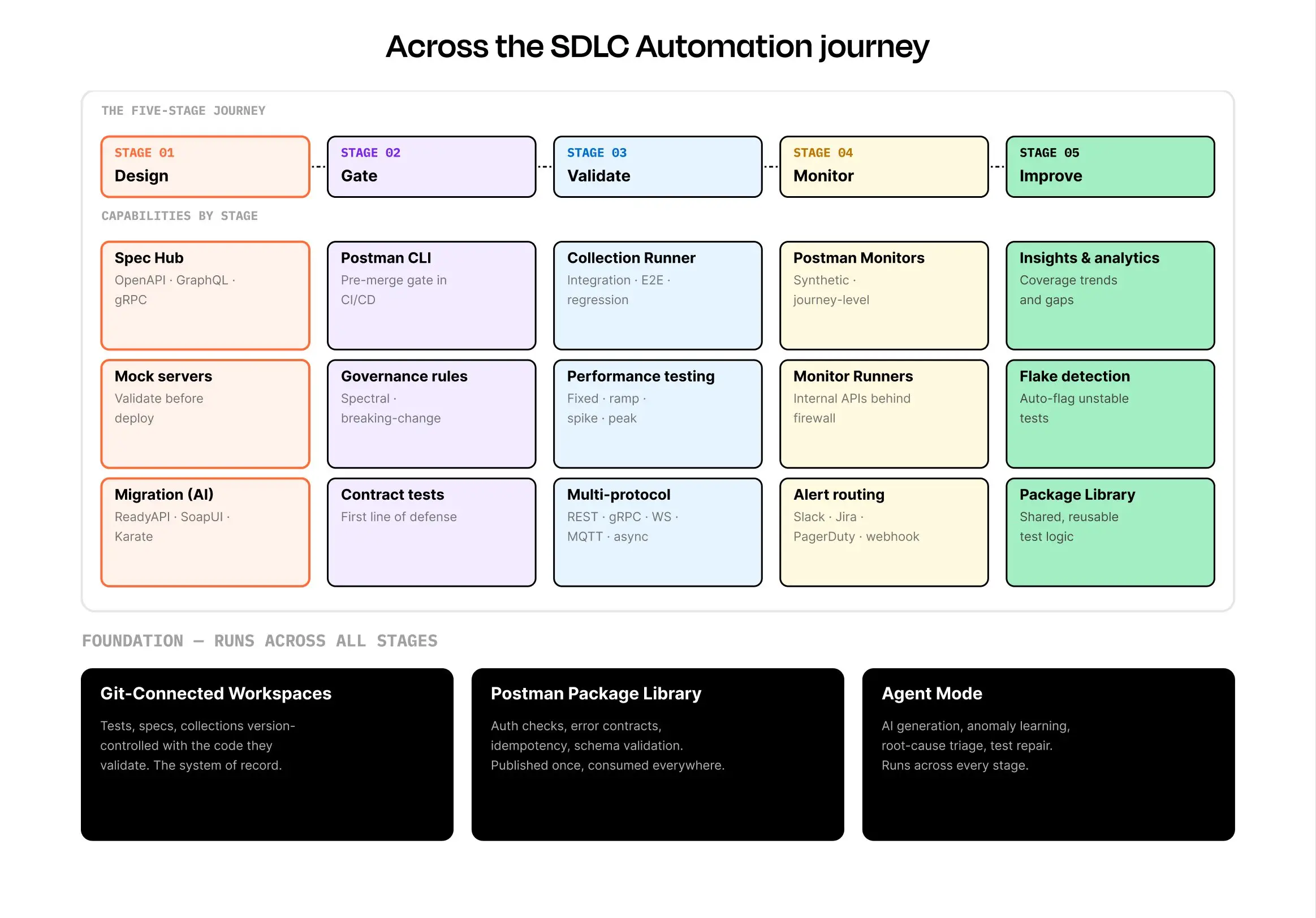The image size is (1316, 918).
Task: Click 'First line of defense' text
Action: click(x=399, y=517)
